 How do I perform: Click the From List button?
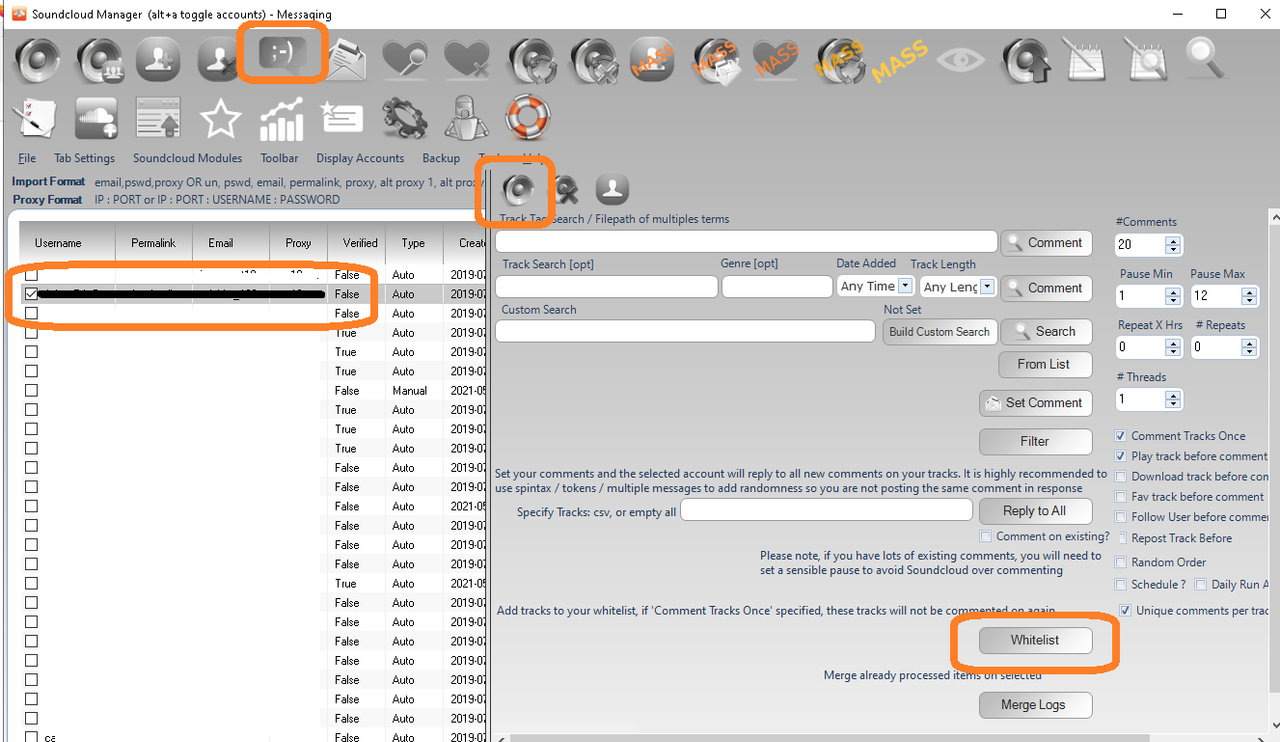(x=1045, y=365)
